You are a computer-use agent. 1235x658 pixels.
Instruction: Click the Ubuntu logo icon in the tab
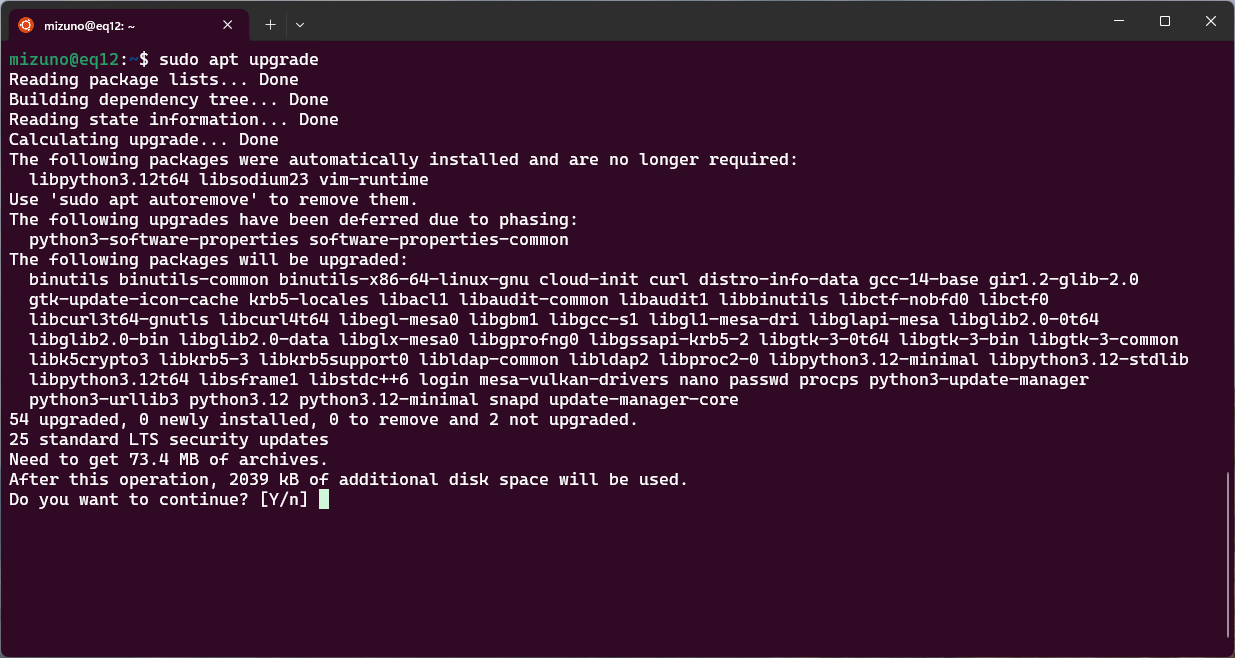pyautogui.click(x=26, y=25)
